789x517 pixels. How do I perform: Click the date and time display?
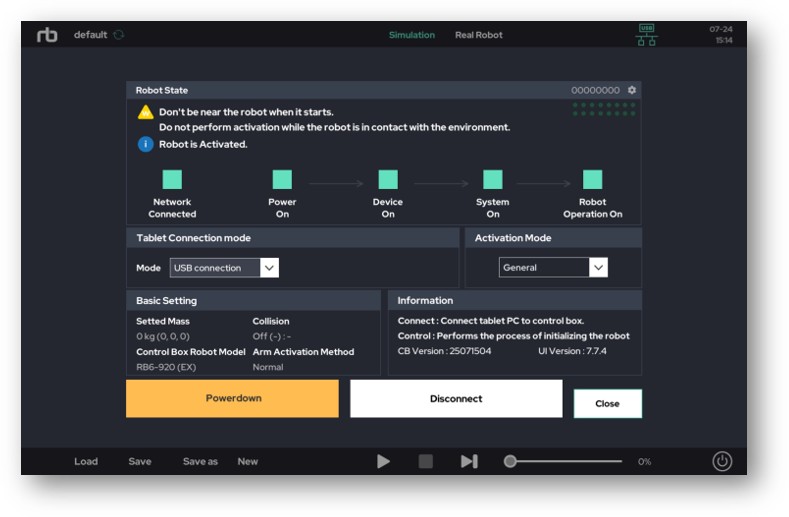(721, 35)
